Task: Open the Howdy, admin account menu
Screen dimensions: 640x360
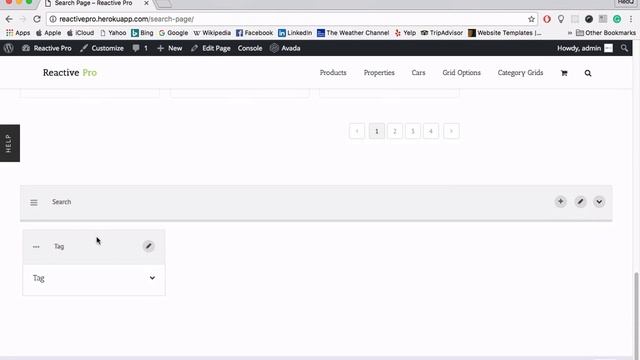Action: click(585, 48)
